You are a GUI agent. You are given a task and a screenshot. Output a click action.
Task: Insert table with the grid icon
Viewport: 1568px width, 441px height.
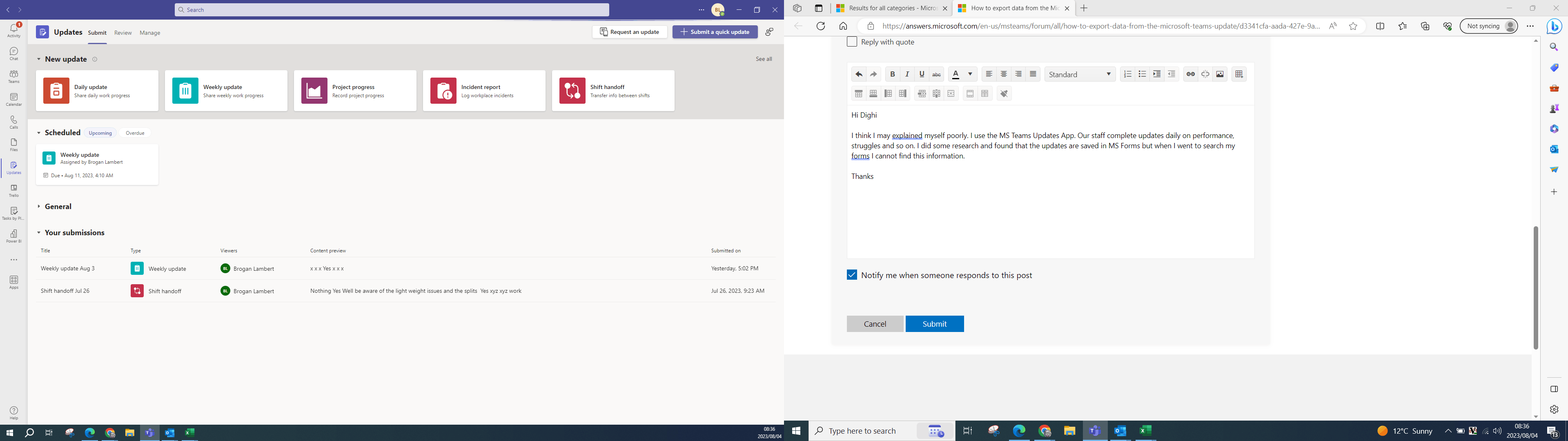click(x=1239, y=74)
